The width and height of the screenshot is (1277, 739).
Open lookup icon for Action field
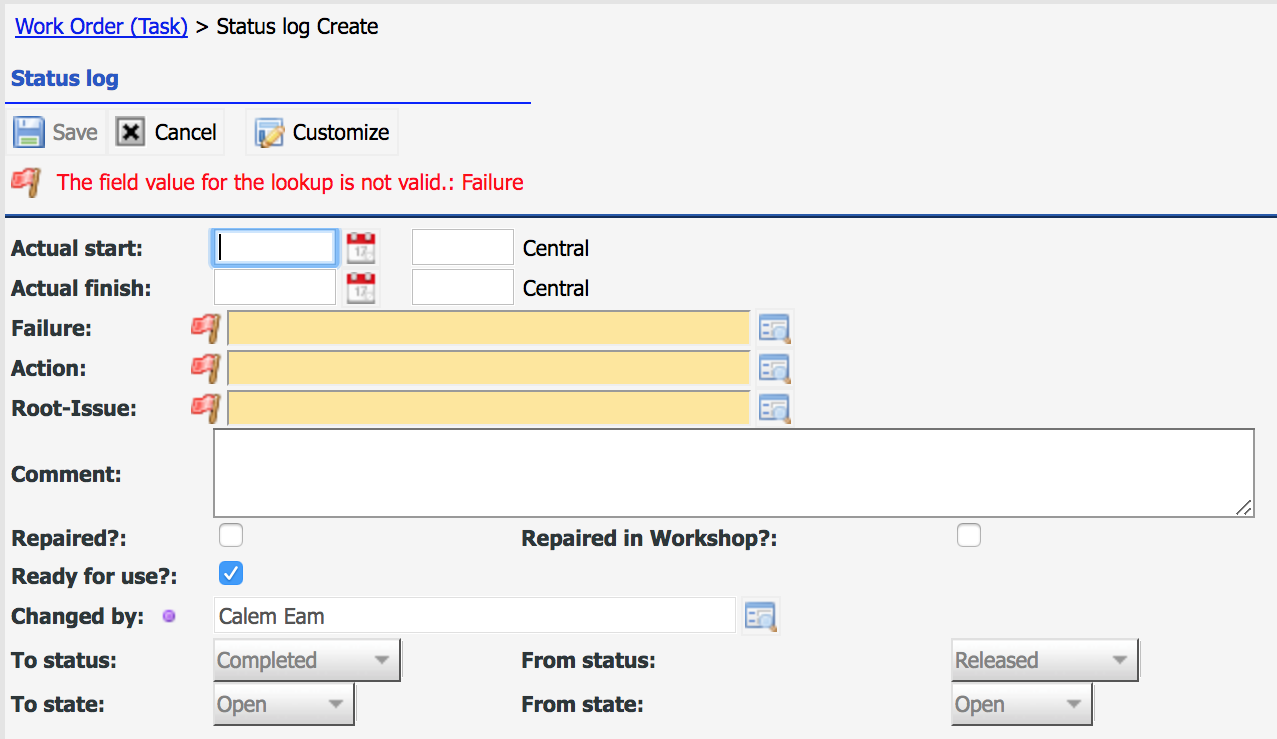[774, 368]
